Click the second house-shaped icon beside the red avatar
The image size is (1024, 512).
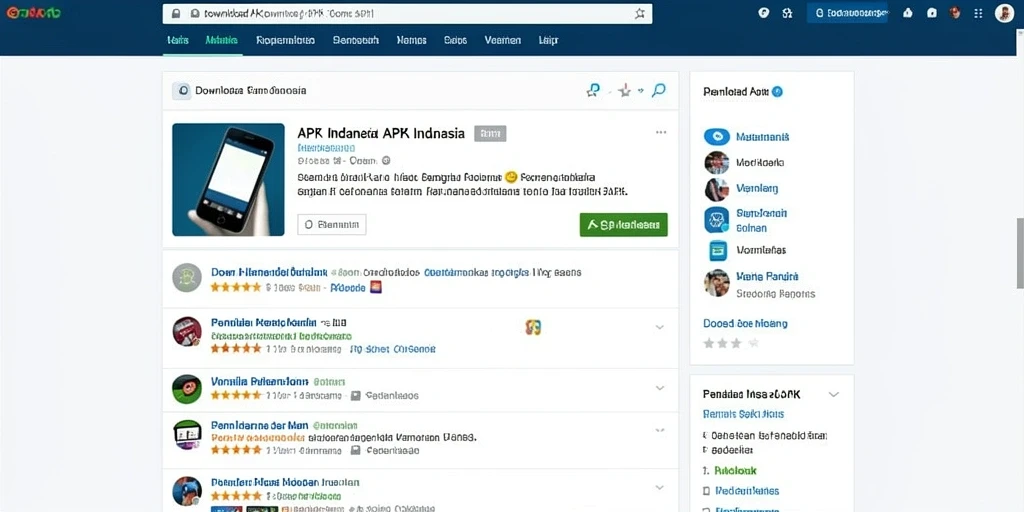click(932, 12)
